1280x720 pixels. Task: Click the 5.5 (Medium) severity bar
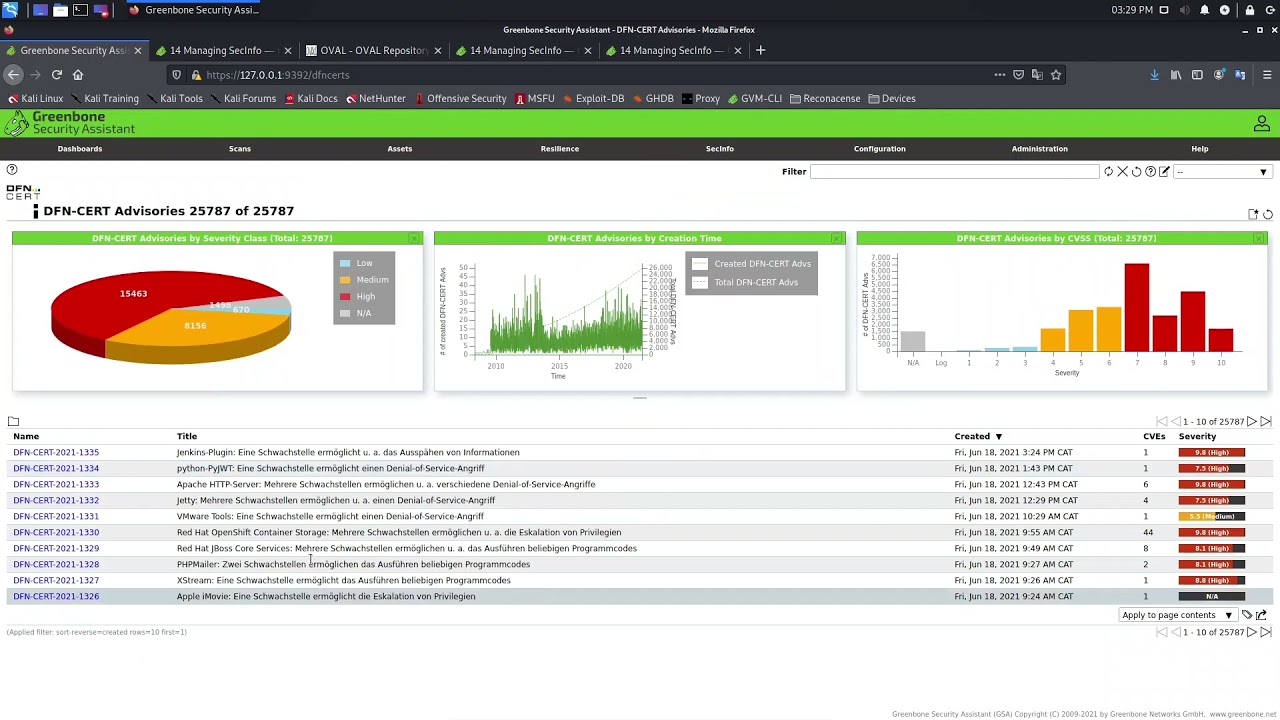[1212, 516]
